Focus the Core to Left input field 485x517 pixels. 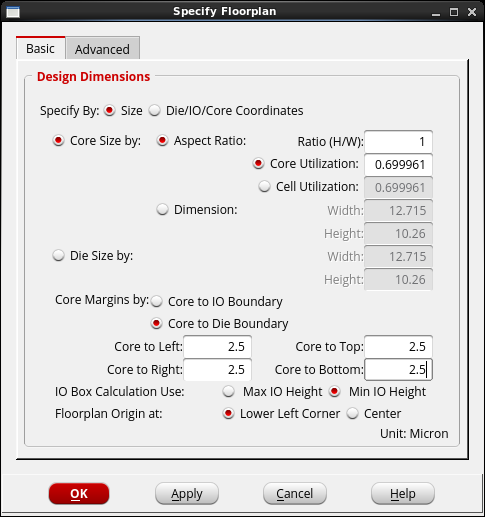click(x=217, y=347)
